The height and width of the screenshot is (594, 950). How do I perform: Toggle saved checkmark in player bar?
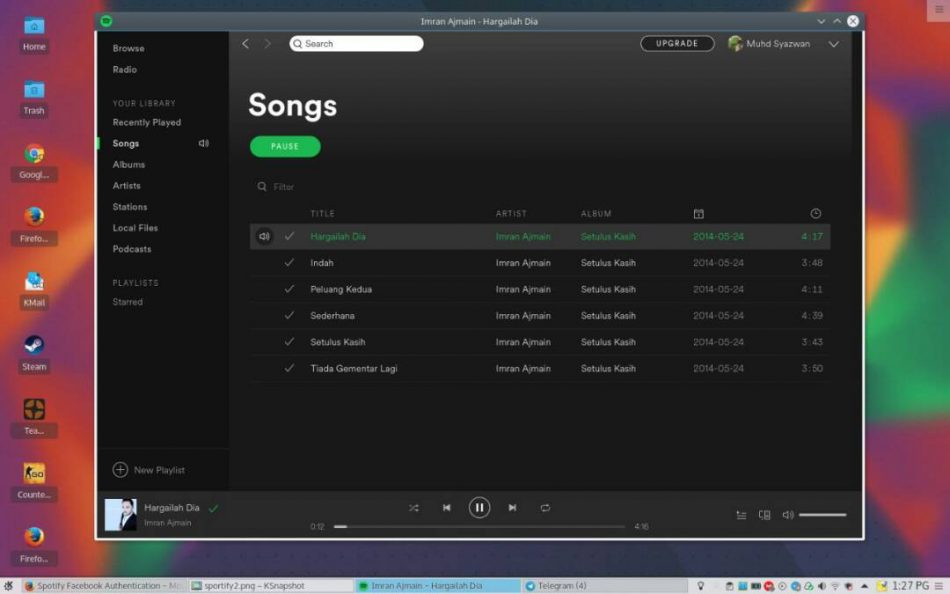pos(213,509)
